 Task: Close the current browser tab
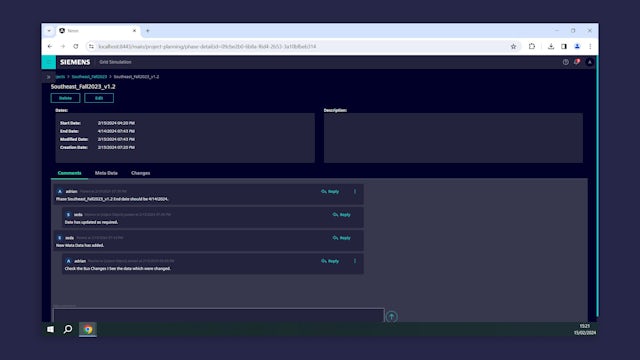click(x=134, y=31)
